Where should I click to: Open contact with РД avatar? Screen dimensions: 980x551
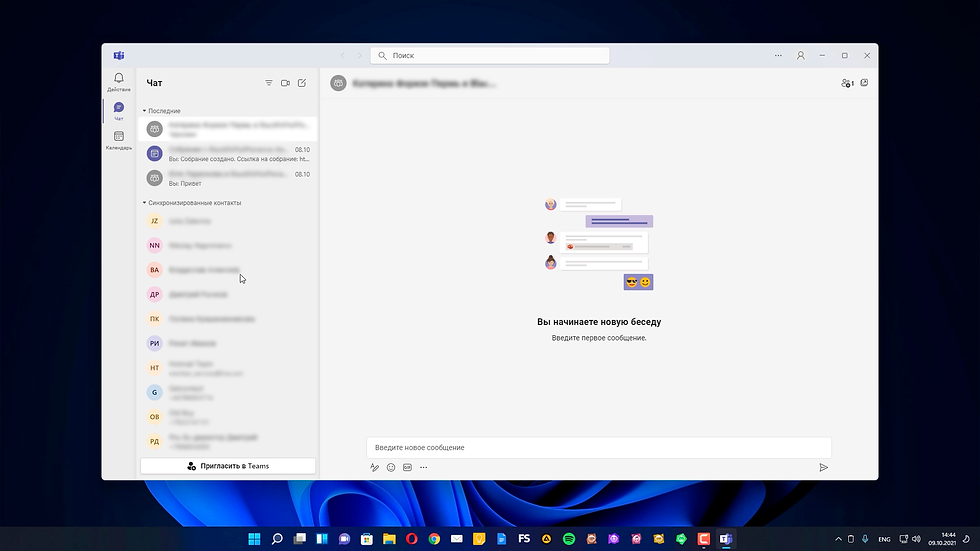(x=154, y=441)
